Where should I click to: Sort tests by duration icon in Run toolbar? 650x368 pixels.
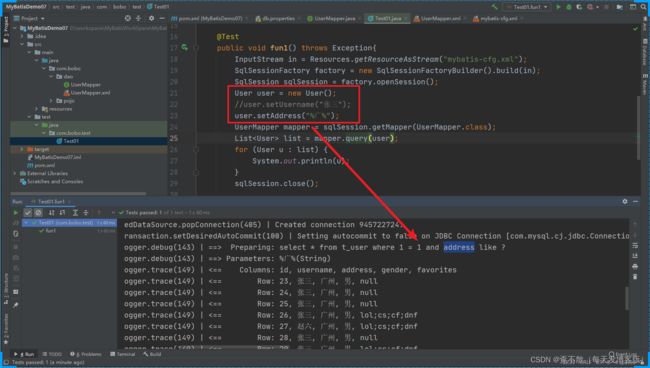[62, 213]
